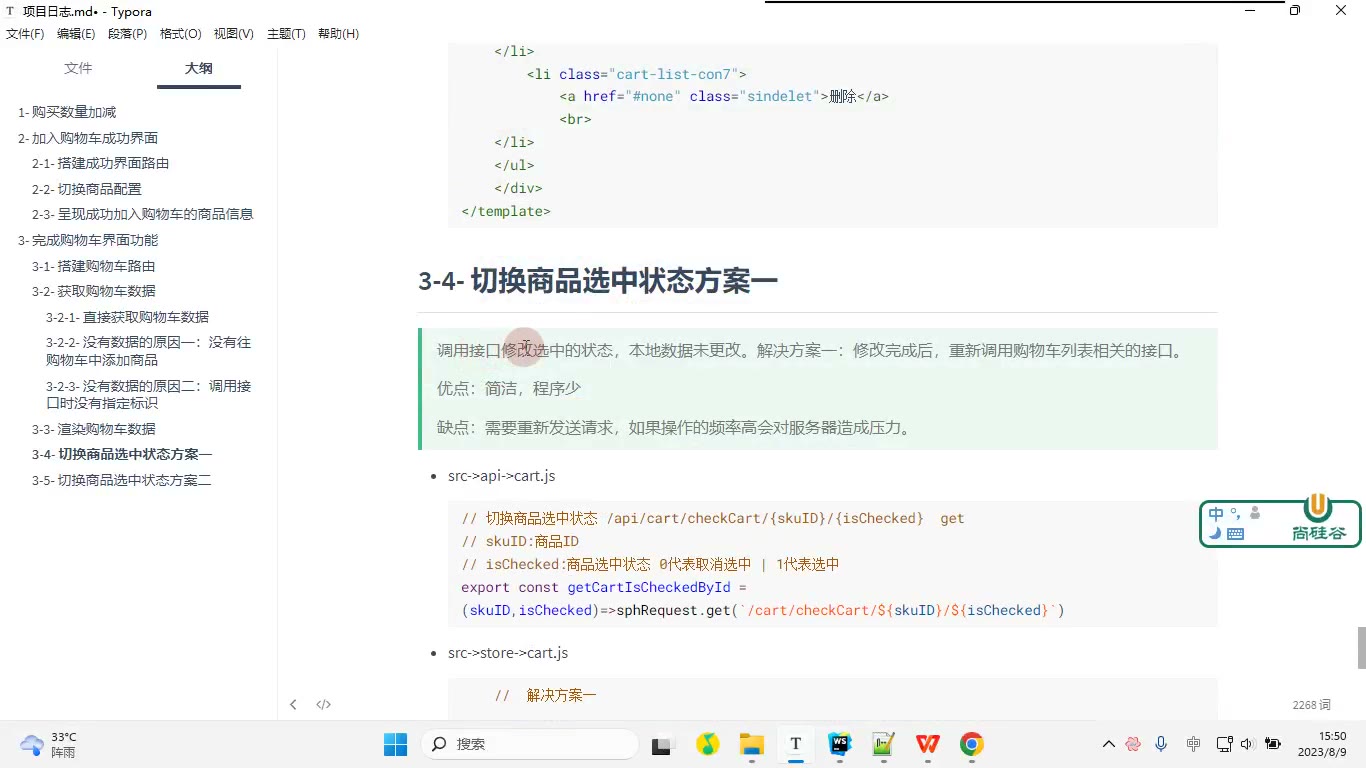Jump to 3-5- 切换商品选中状态方案二 heading
Viewport: 1366px width, 768px height.
point(121,480)
